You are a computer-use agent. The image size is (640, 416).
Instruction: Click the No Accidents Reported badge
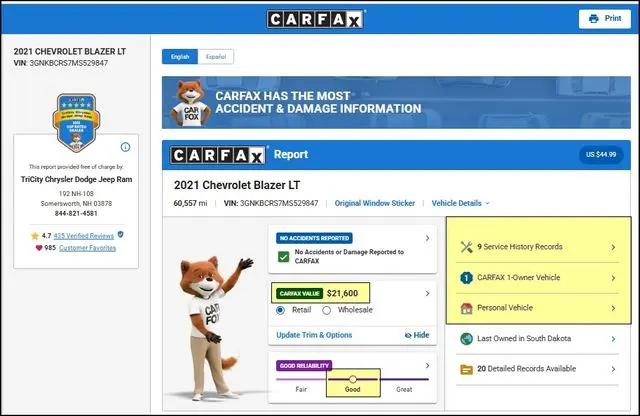click(x=314, y=238)
